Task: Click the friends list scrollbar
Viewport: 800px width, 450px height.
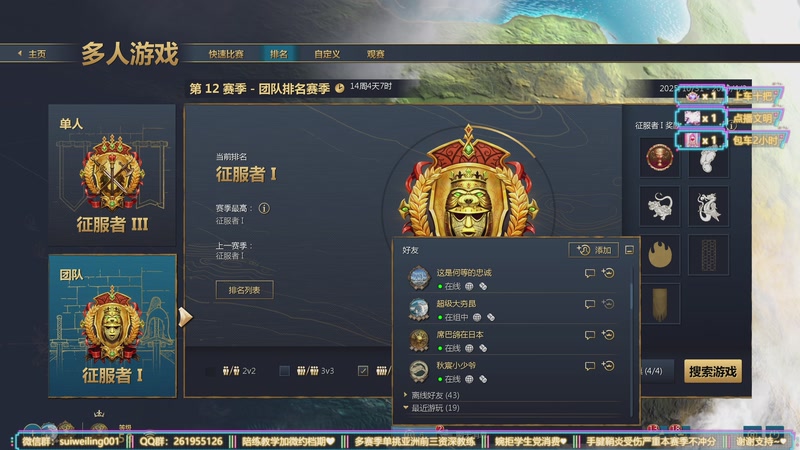Action: 632,295
